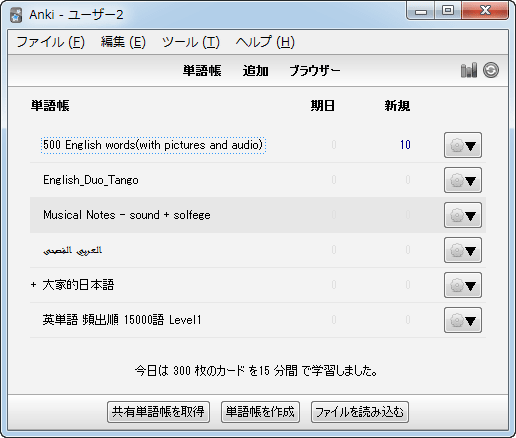Click the sync circular arrows icon
This screenshot has height=438, width=516.
point(491,70)
